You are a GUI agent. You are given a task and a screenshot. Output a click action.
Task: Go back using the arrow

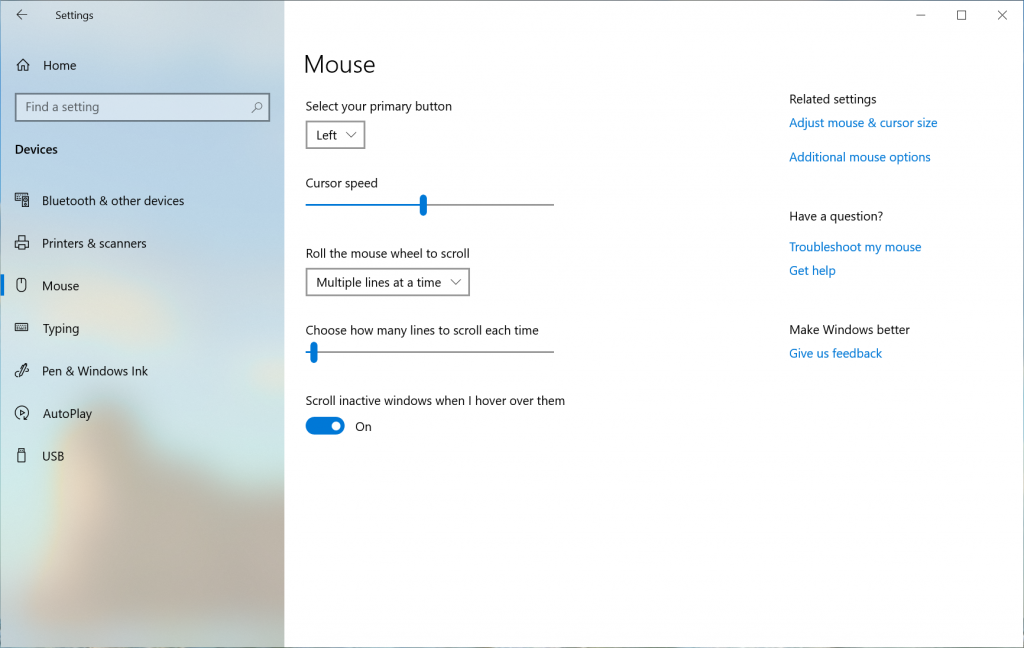coord(20,14)
